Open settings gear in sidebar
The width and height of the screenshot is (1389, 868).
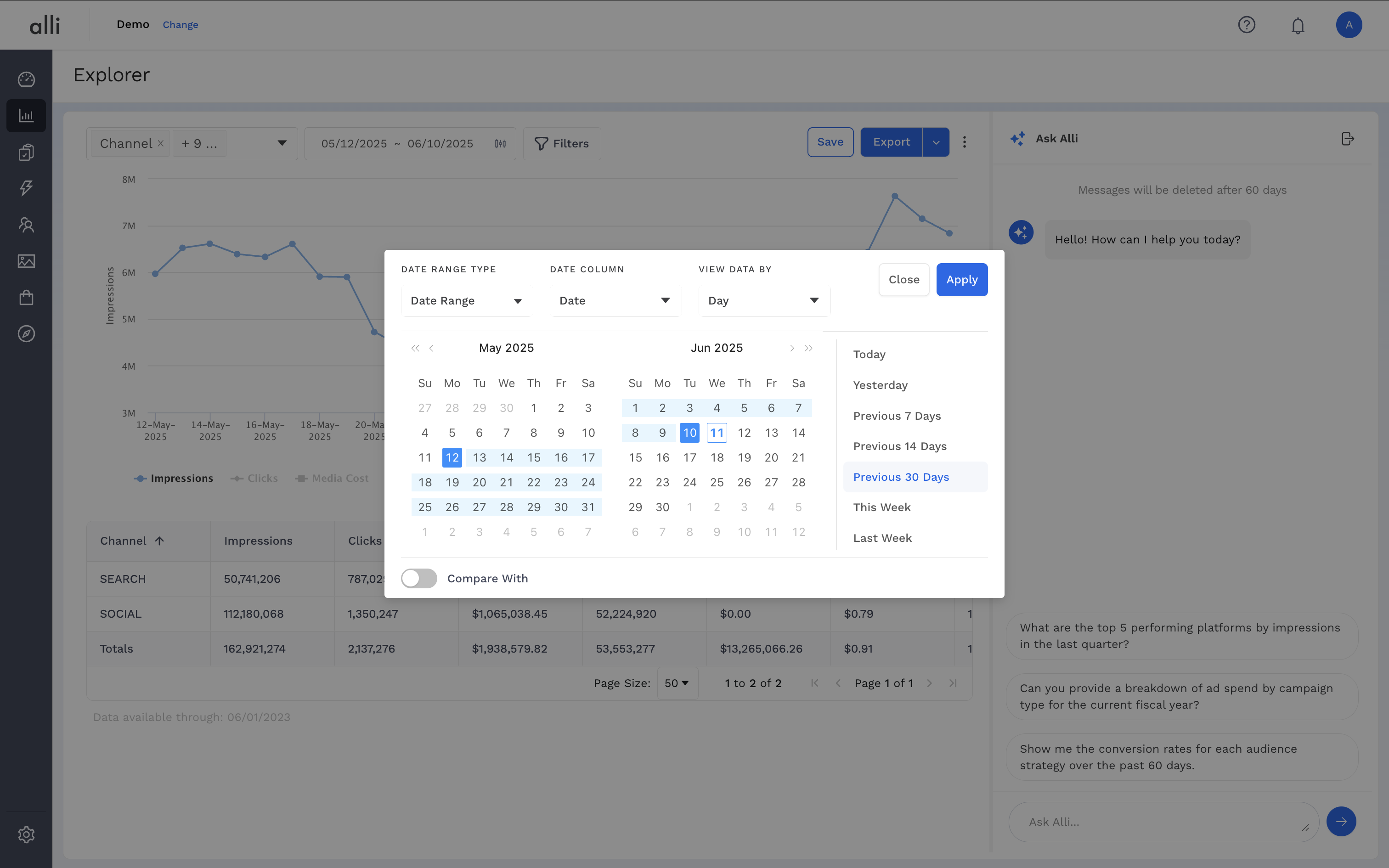pyautogui.click(x=26, y=834)
